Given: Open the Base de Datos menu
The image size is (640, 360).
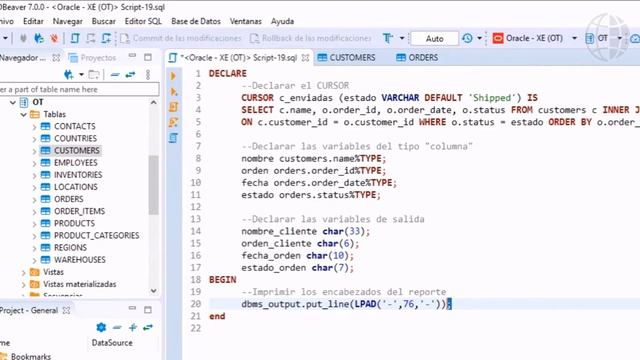Looking at the screenshot, I should 196,21.
